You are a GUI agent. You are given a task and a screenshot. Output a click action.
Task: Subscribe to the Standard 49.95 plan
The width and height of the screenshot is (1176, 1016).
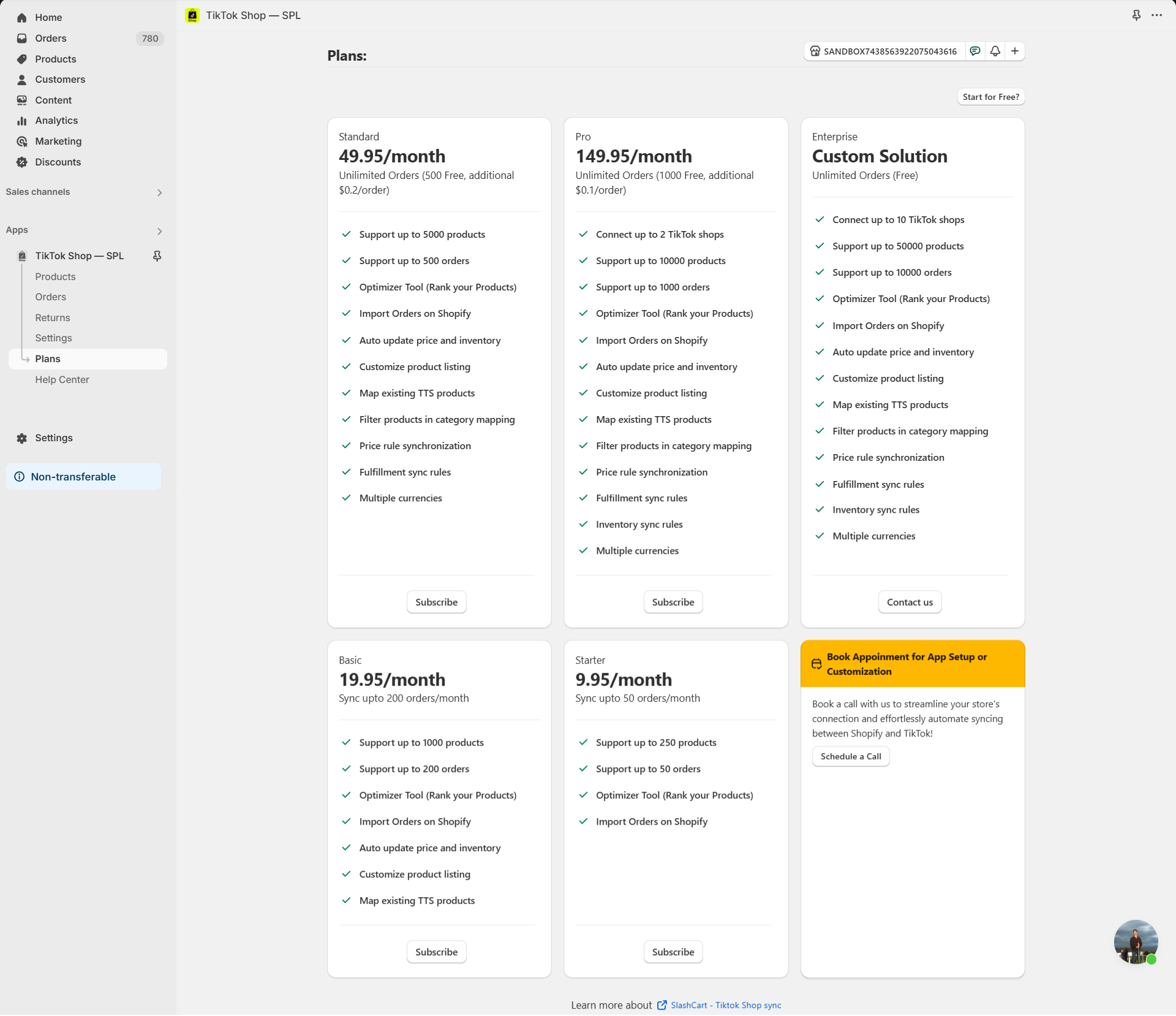[436, 602]
